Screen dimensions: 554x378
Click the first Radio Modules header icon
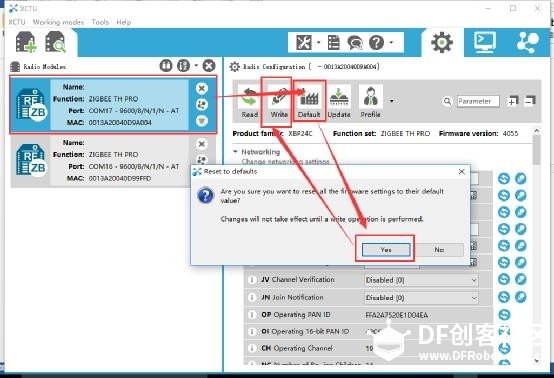click(166, 66)
